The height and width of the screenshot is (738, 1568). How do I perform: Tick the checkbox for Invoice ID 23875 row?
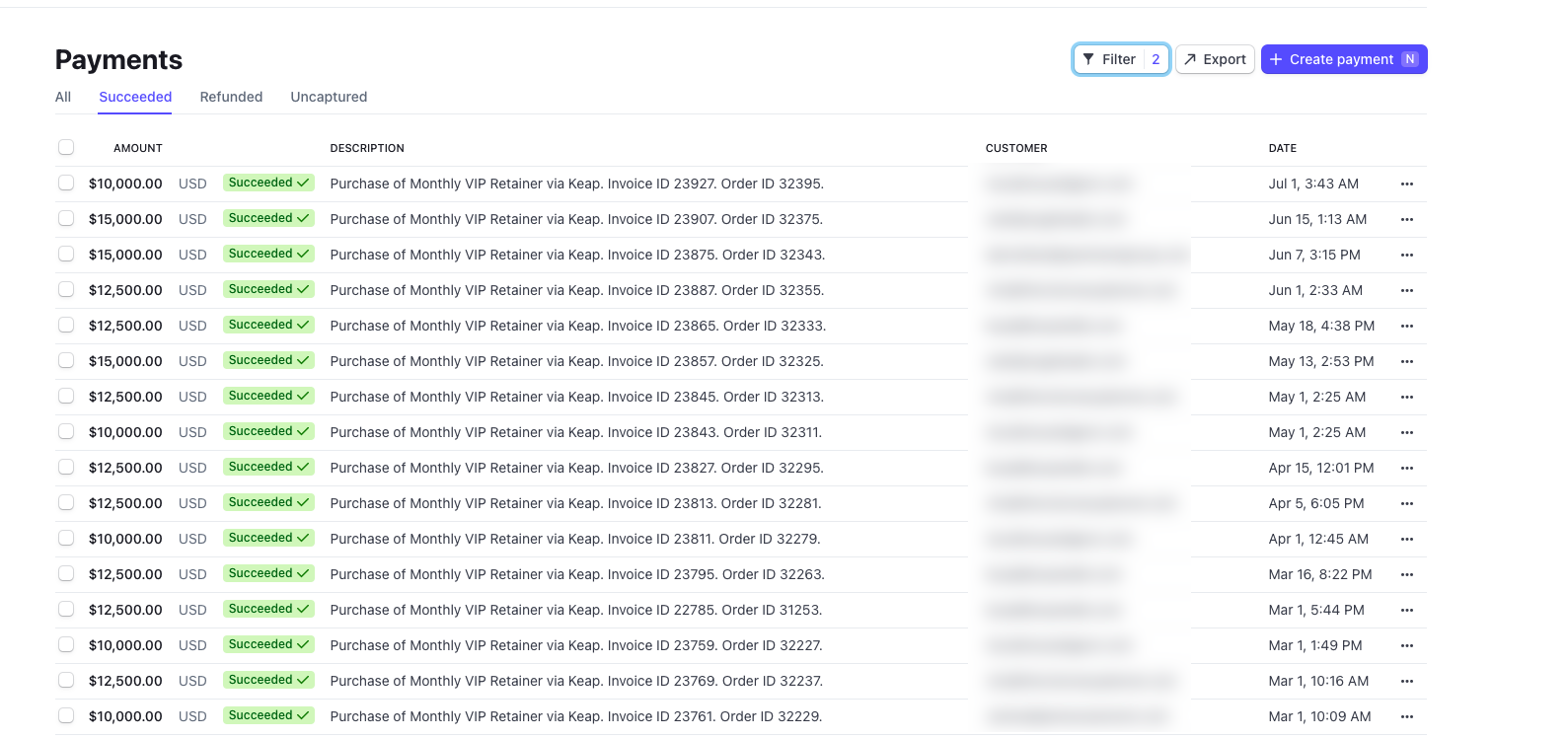66,254
